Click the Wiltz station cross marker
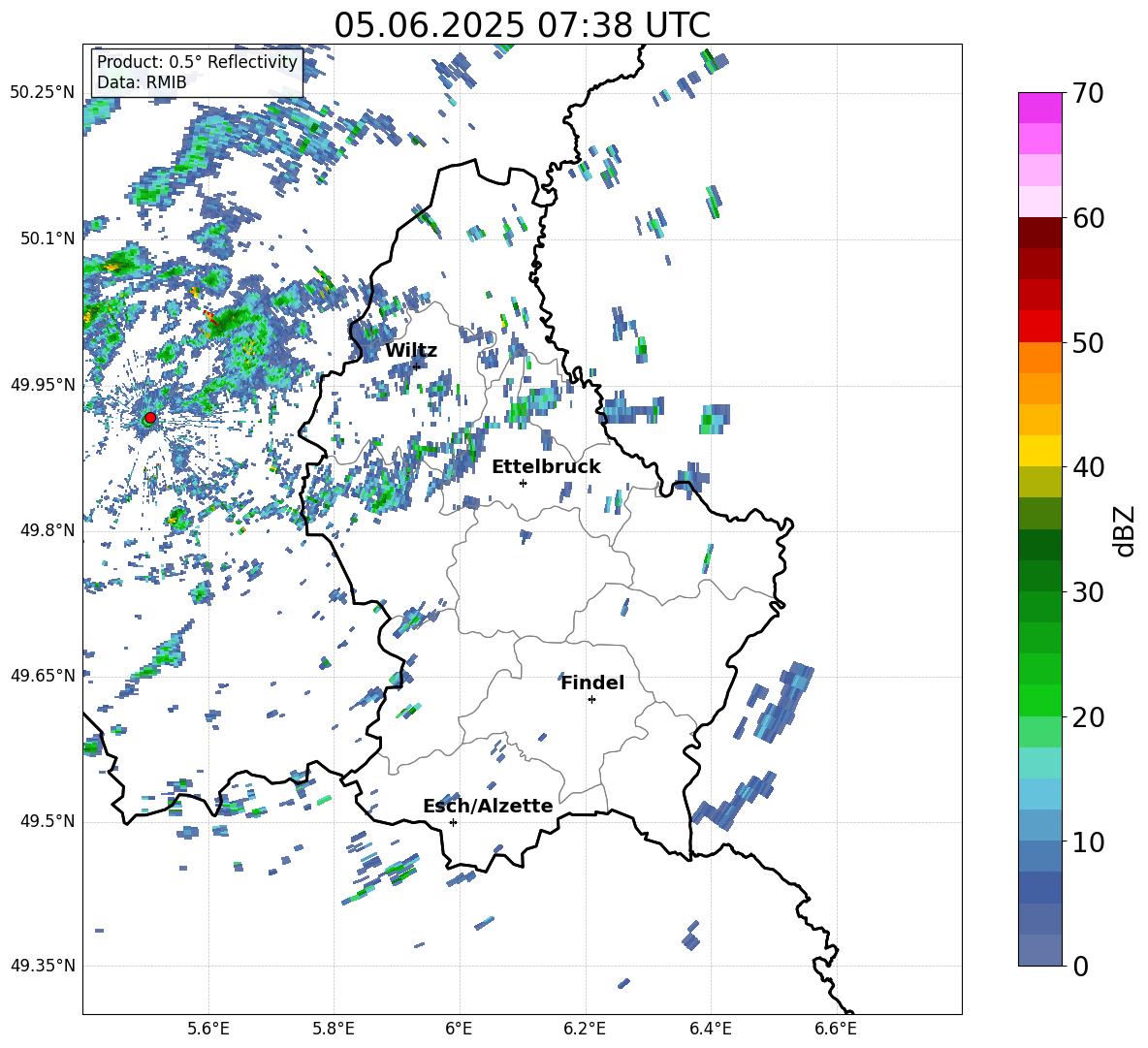Viewport: 1148px width, 1048px height. click(417, 366)
